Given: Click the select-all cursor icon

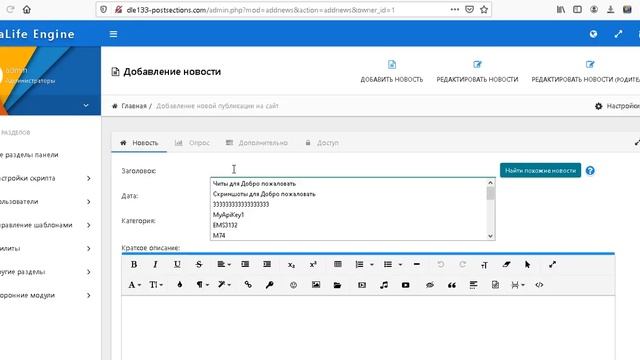Looking at the screenshot, I should tap(527, 264).
